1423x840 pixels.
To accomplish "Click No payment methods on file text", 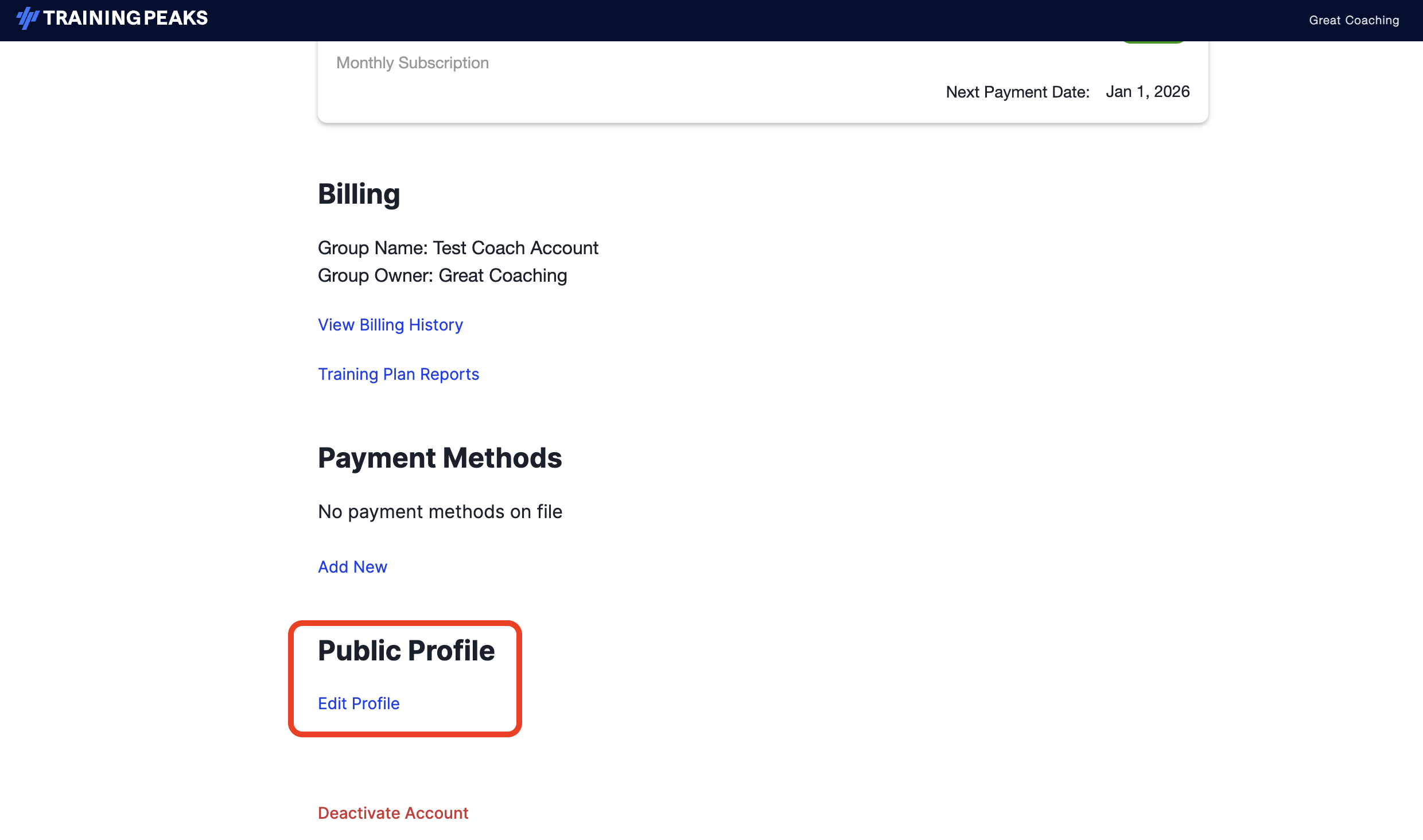I will tap(440, 512).
